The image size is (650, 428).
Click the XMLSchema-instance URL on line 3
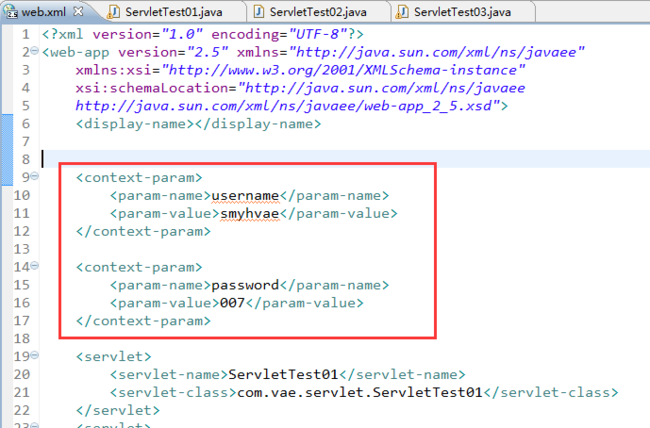tap(343, 70)
